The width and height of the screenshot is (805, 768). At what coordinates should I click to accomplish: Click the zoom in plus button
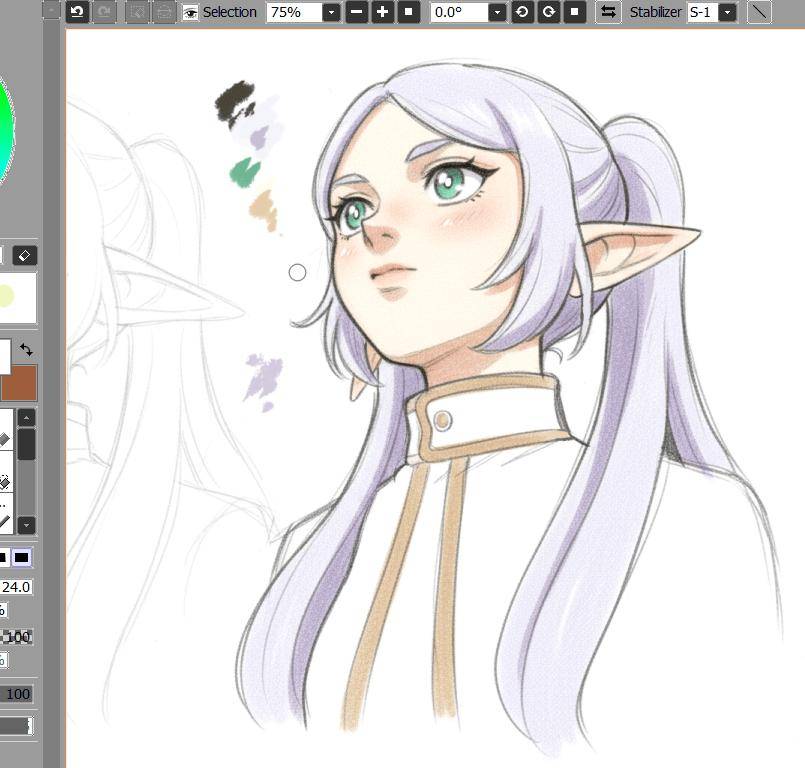383,12
